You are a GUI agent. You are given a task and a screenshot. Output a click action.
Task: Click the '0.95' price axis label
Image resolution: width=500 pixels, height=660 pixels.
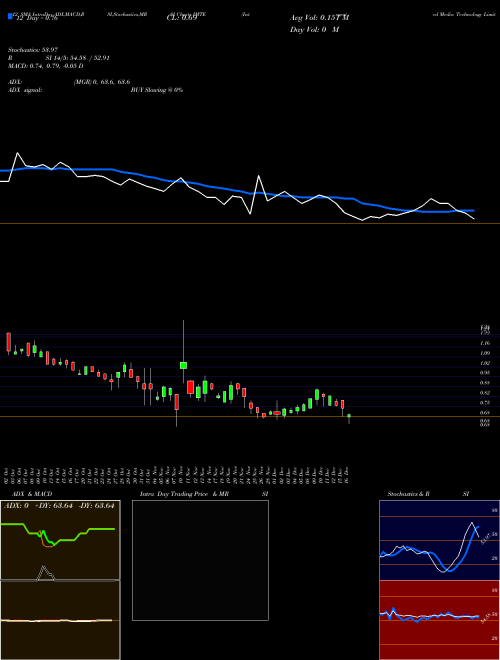click(x=485, y=373)
